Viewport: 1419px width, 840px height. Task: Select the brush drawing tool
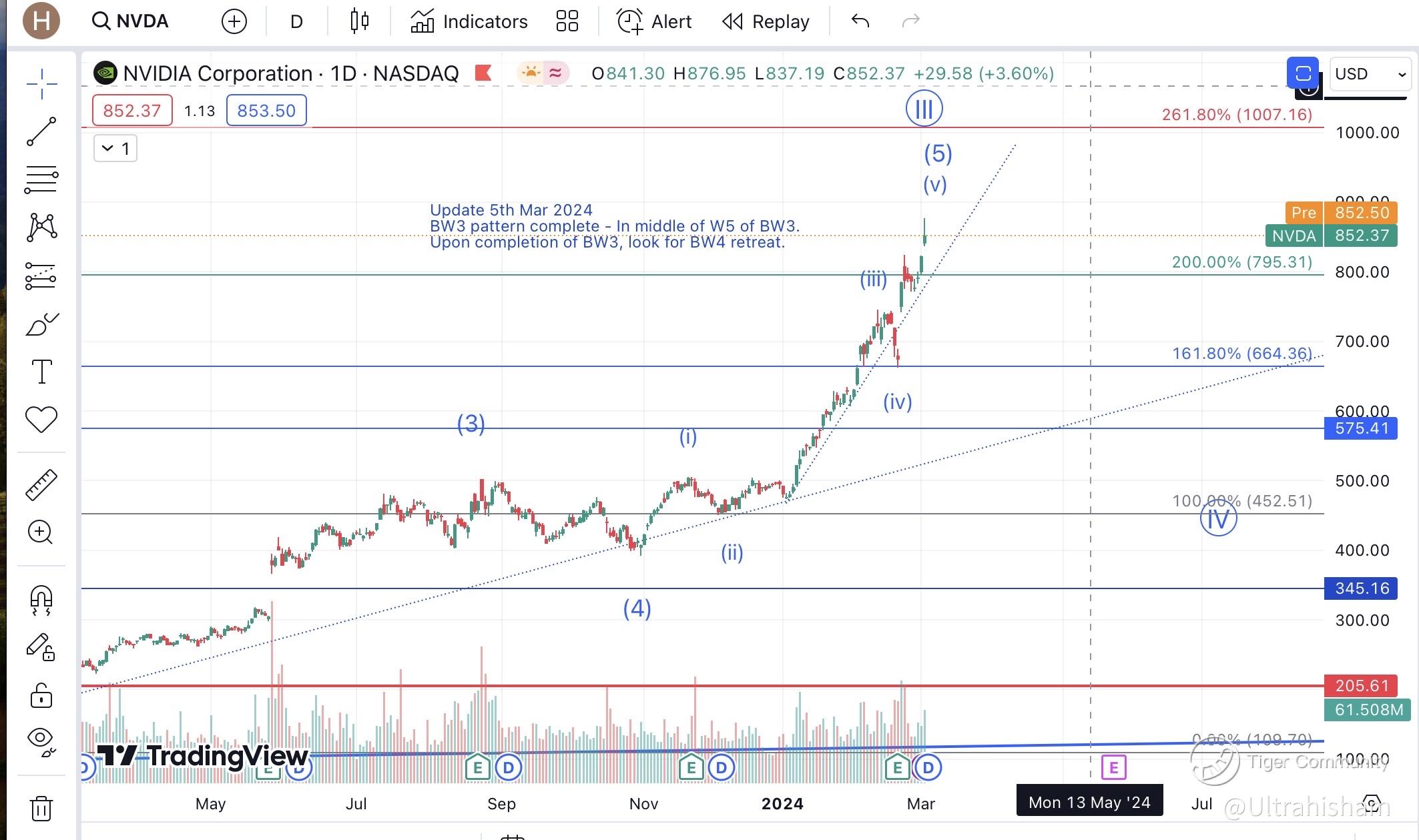[x=41, y=324]
